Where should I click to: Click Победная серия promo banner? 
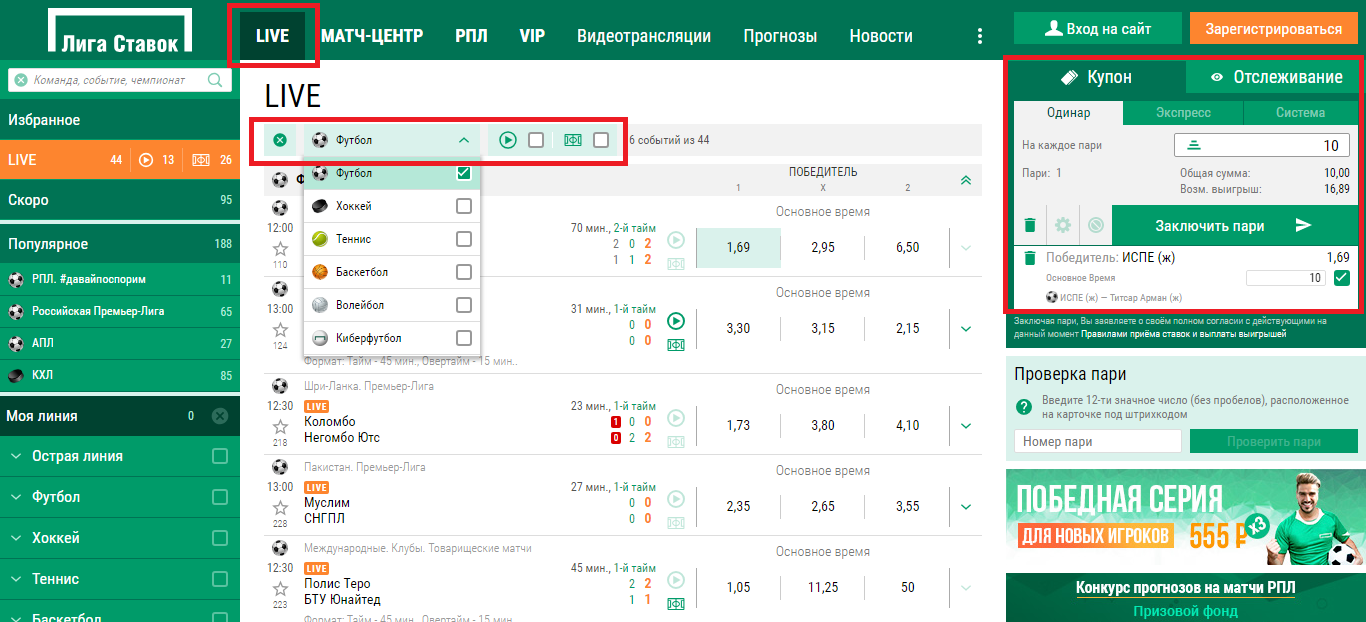tap(1185, 516)
